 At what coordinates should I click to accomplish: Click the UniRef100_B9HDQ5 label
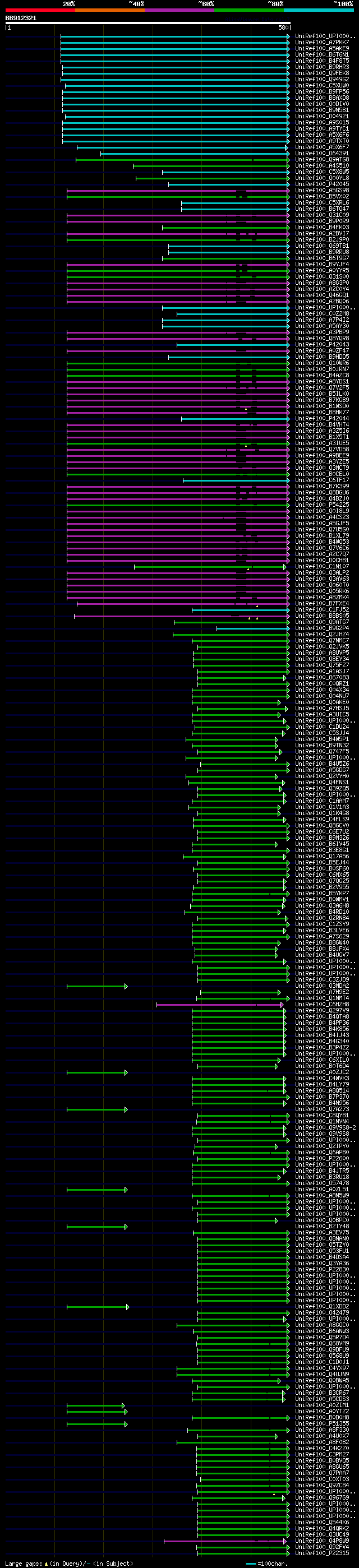tap(323, 357)
